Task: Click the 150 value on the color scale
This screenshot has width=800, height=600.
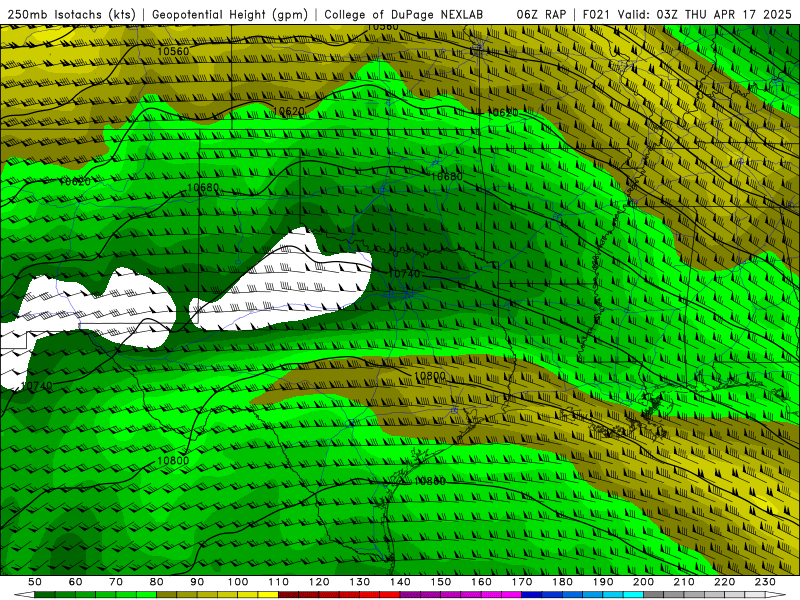Action: 441,582
